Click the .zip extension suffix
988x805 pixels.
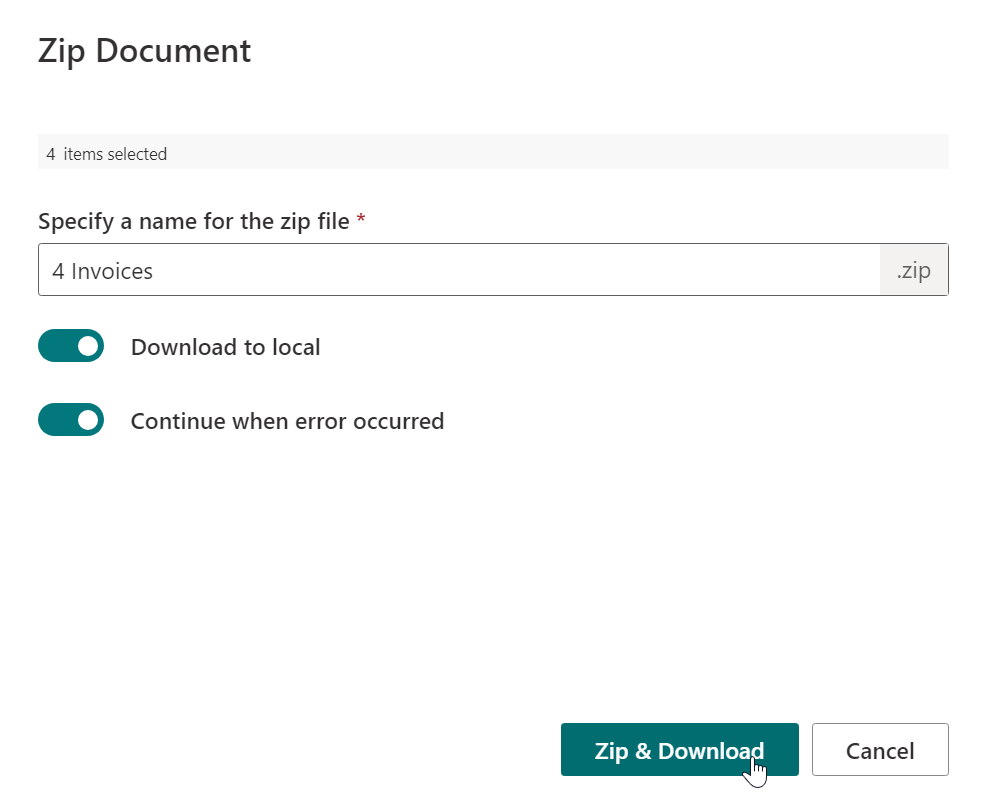coord(914,270)
